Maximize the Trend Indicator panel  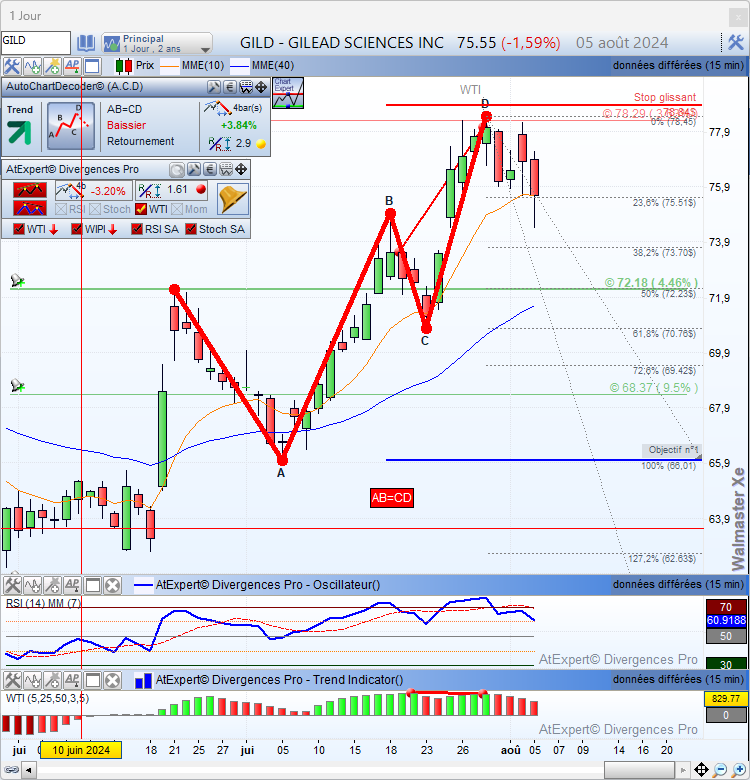[93, 681]
